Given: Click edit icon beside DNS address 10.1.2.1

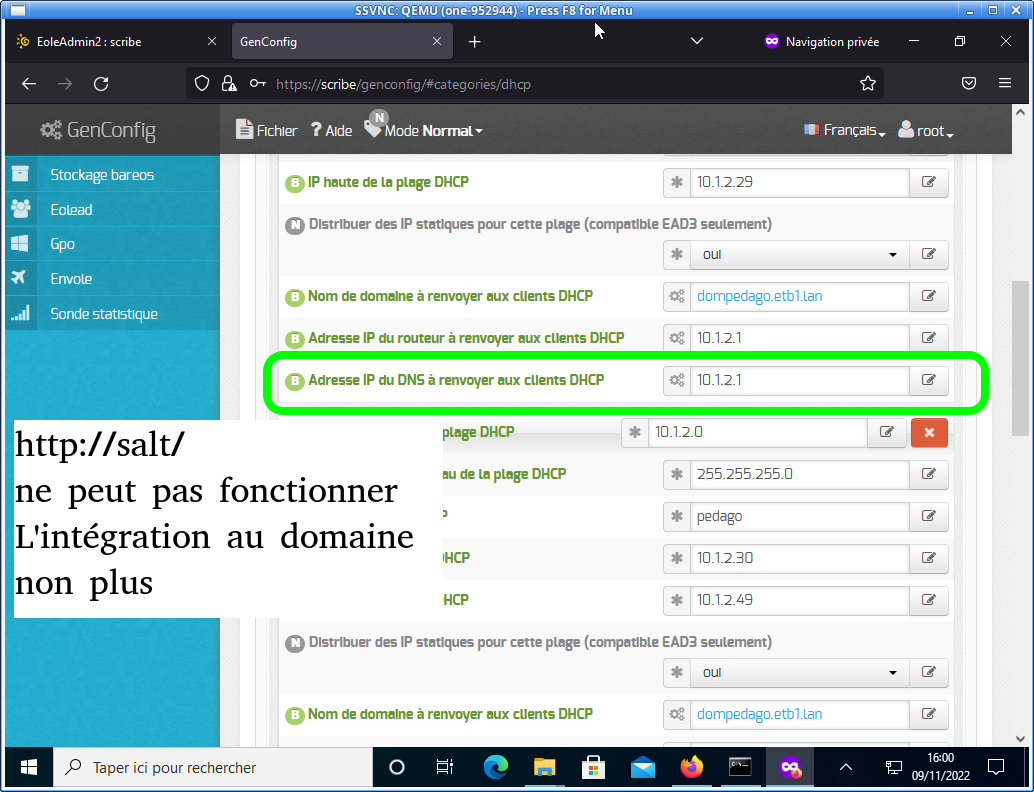Looking at the screenshot, I should point(928,380).
